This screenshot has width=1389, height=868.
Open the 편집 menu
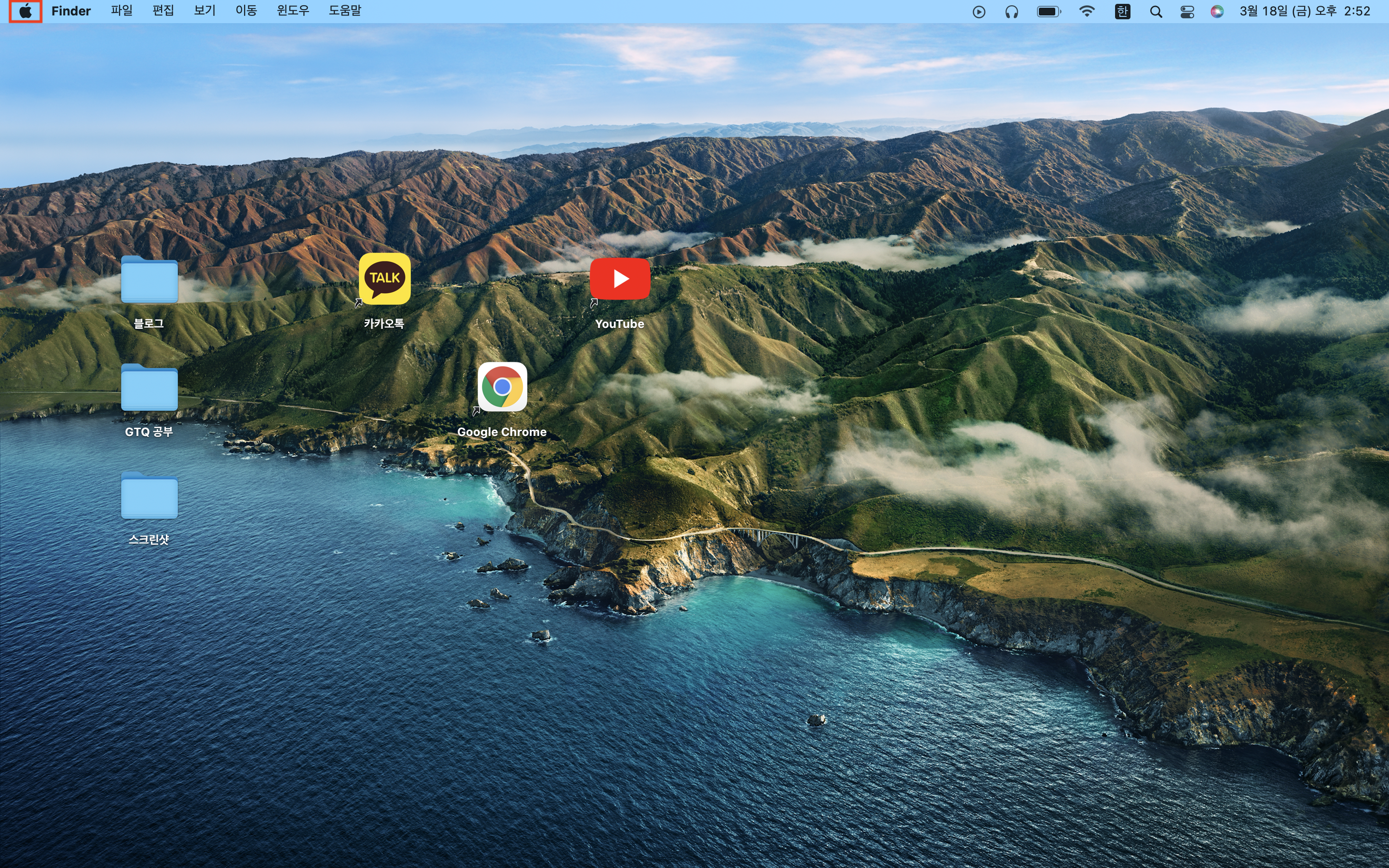163,11
